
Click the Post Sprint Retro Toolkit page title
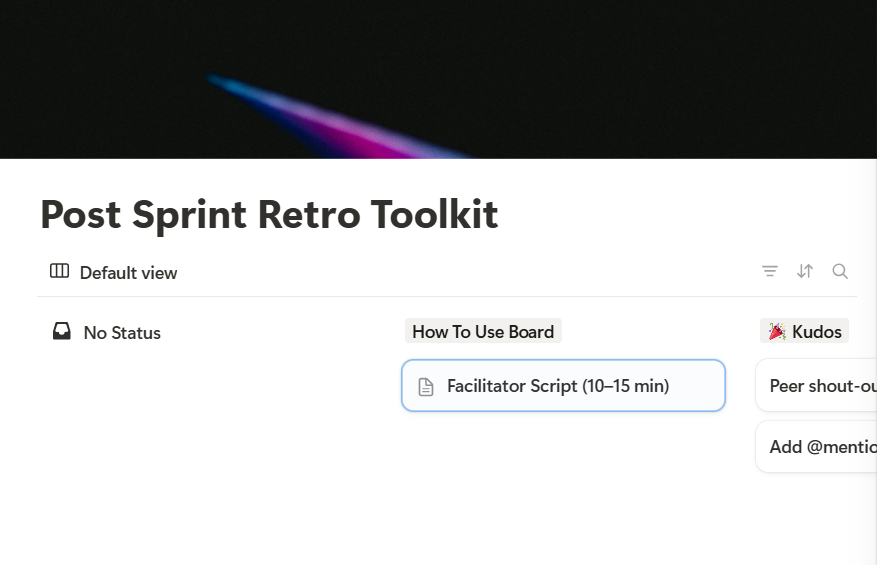269,215
